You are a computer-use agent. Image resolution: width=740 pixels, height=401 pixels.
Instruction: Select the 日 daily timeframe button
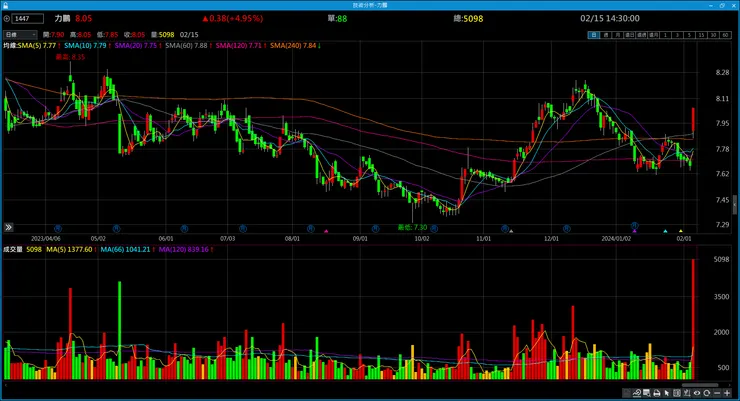click(x=594, y=35)
